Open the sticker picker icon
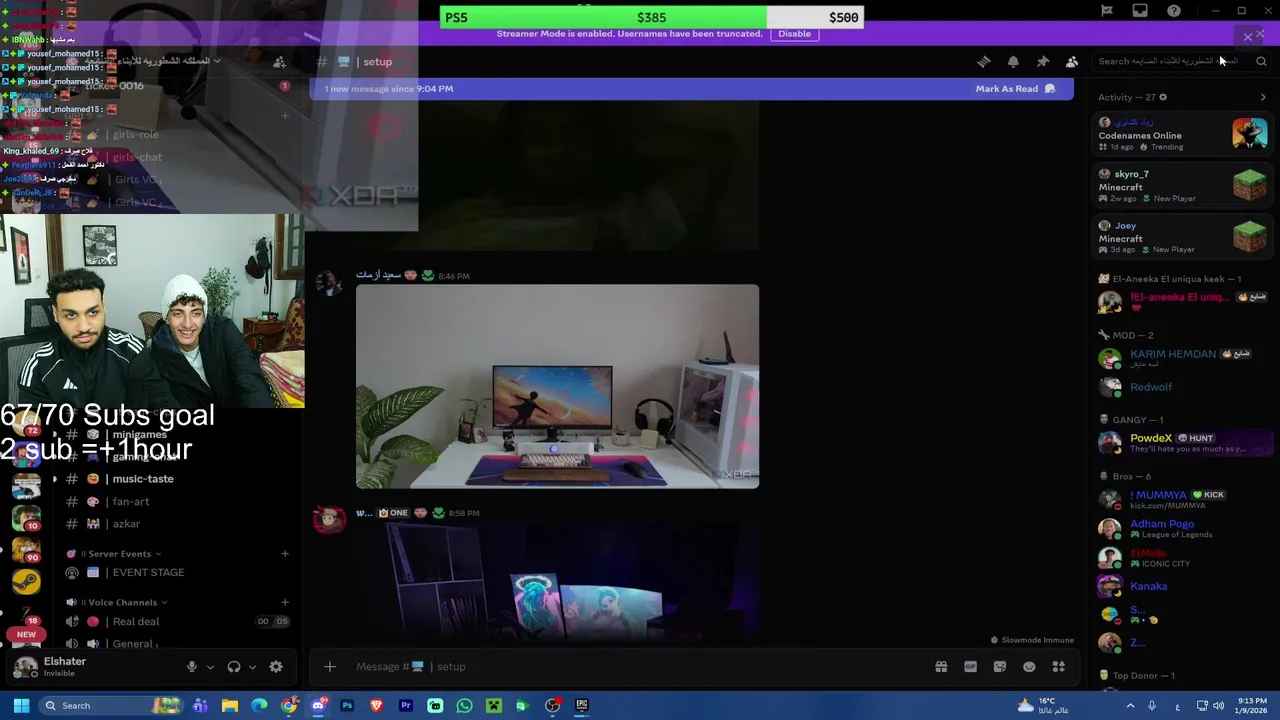The width and height of the screenshot is (1280, 720). 1000,667
